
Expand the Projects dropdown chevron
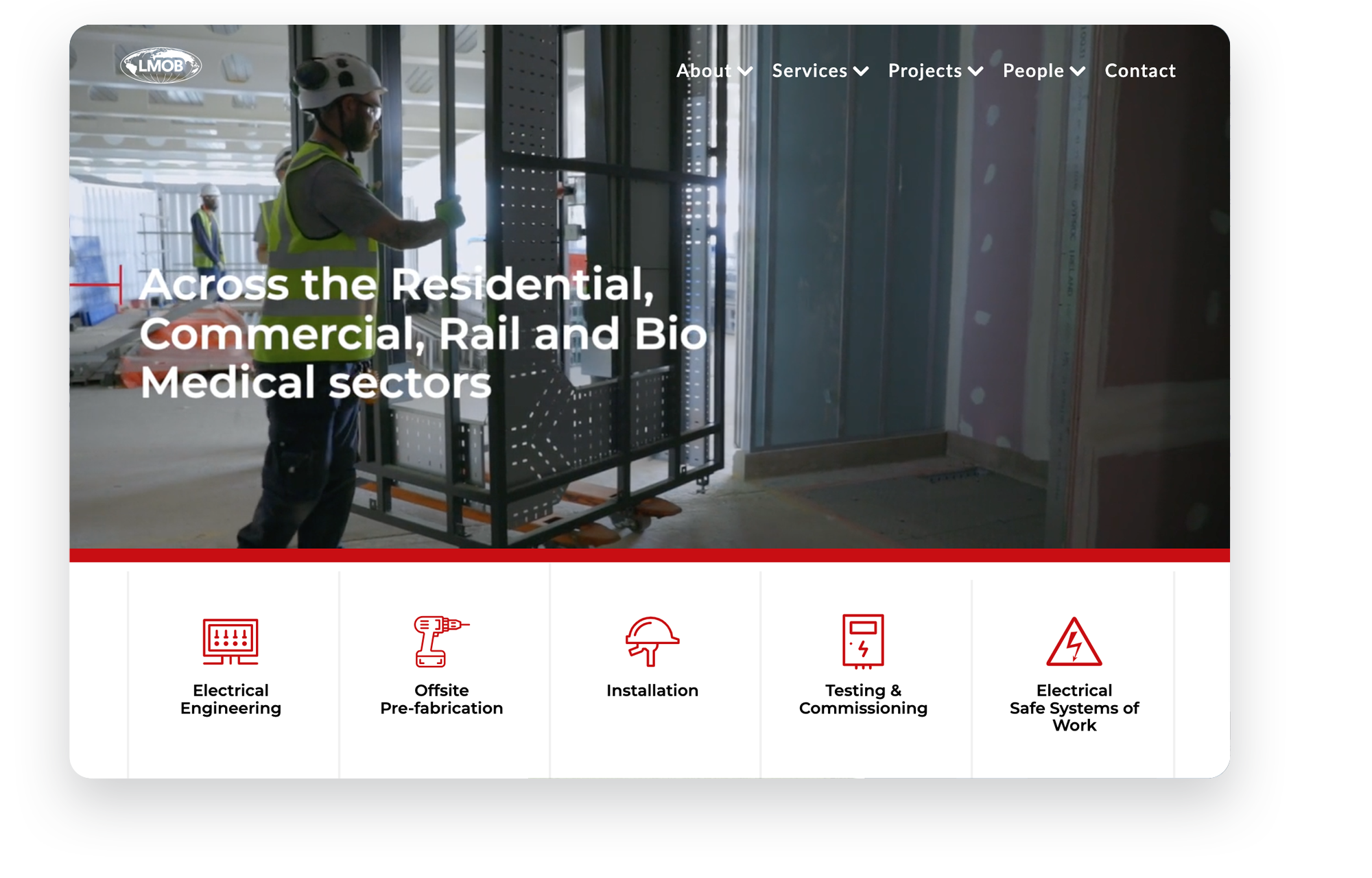[975, 71]
